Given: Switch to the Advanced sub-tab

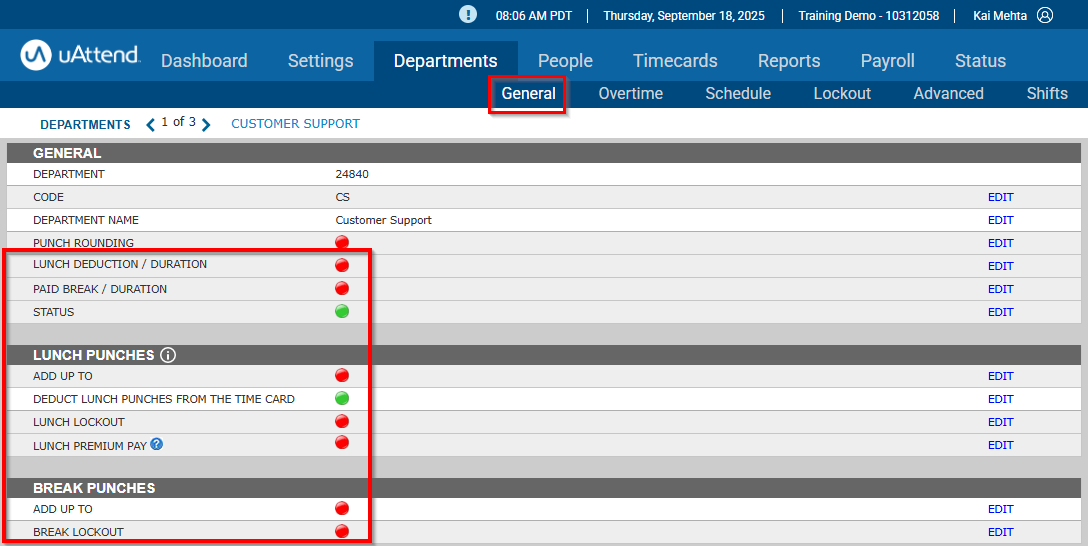Looking at the screenshot, I should (x=949, y=94).
